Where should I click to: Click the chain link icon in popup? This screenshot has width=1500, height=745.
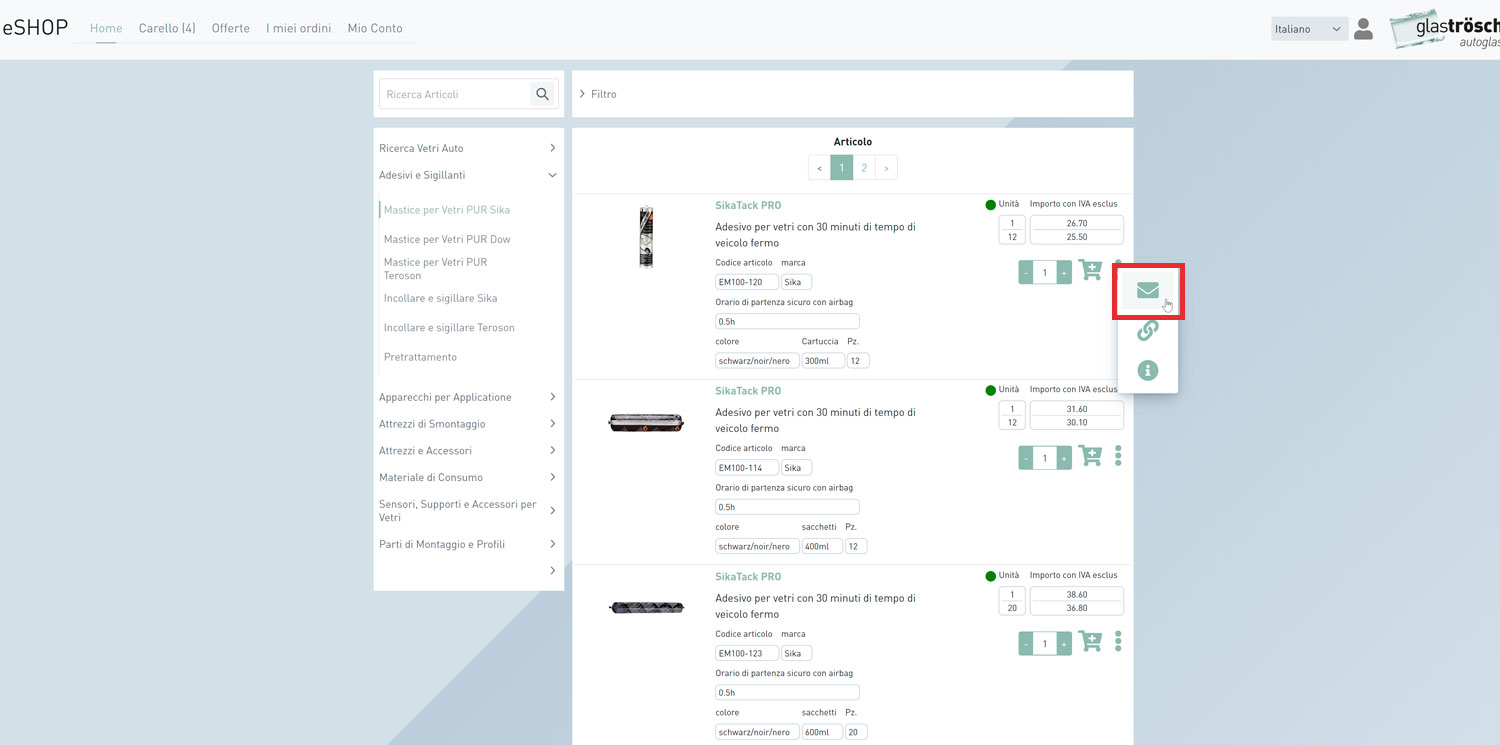pyautogui.click(x=1148, y=330)
